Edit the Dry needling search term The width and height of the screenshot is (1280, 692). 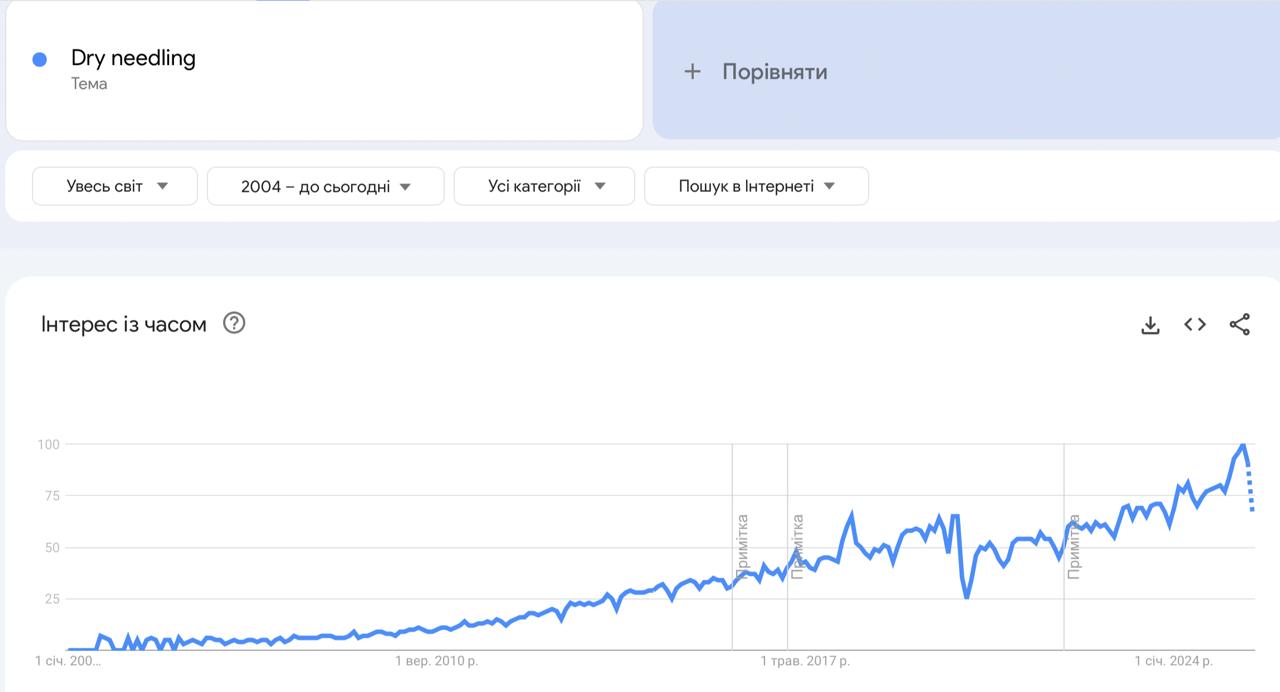pos(133,58)
